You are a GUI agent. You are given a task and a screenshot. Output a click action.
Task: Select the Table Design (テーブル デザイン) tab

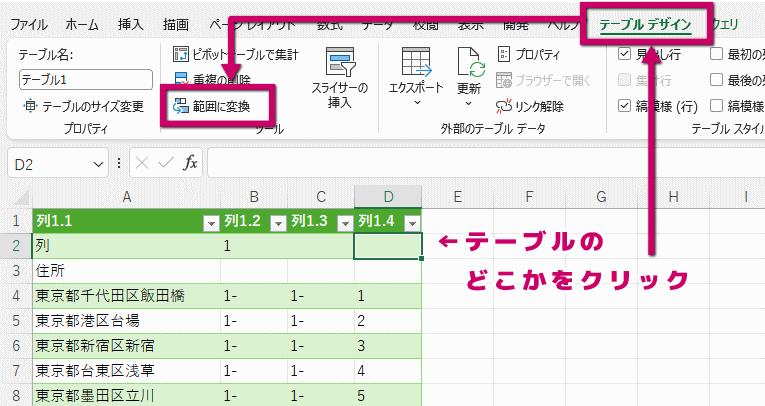point(645,23)
